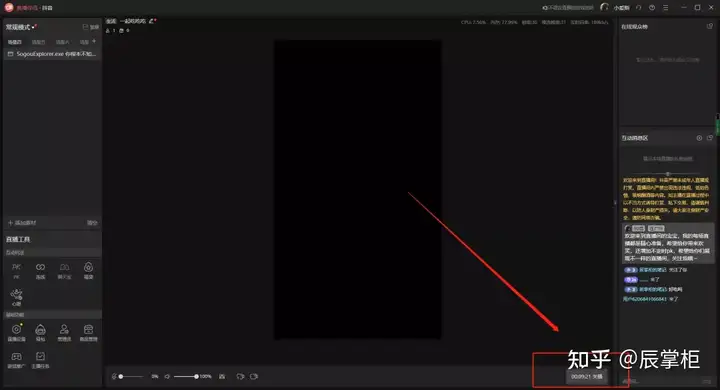Click the speaker announcement notice in title bar
Screen dimensions: 720x390
(x=568, y=8)
